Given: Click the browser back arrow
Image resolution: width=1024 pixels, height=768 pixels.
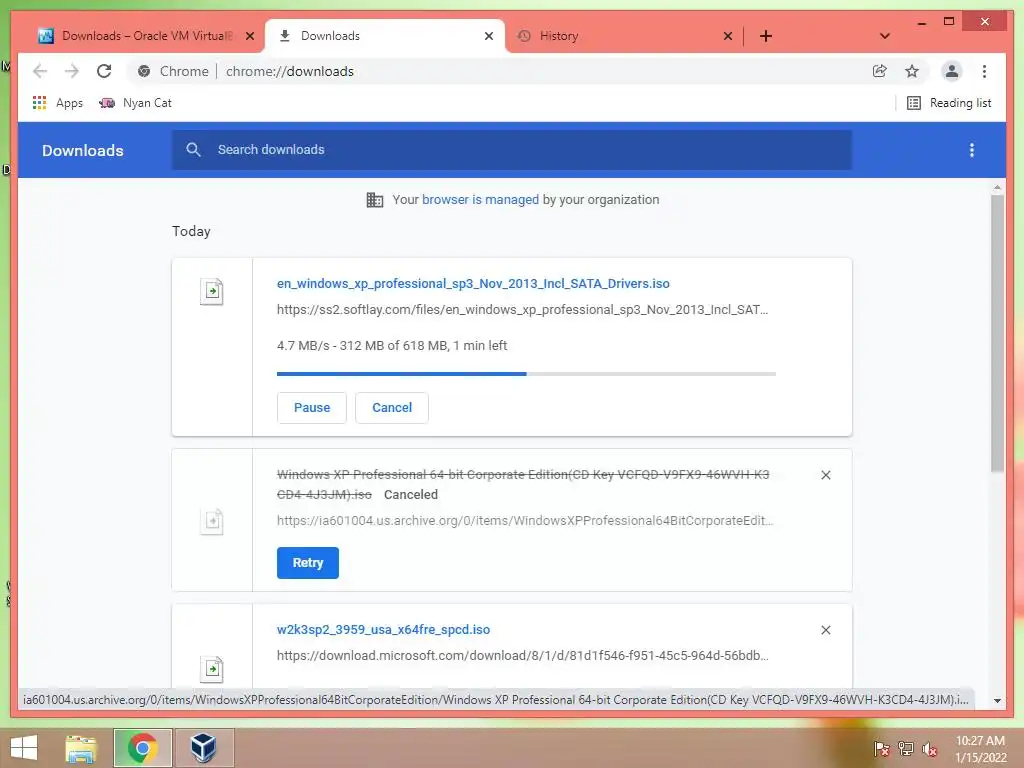Looking at the screenshot, I should (40, 71).
